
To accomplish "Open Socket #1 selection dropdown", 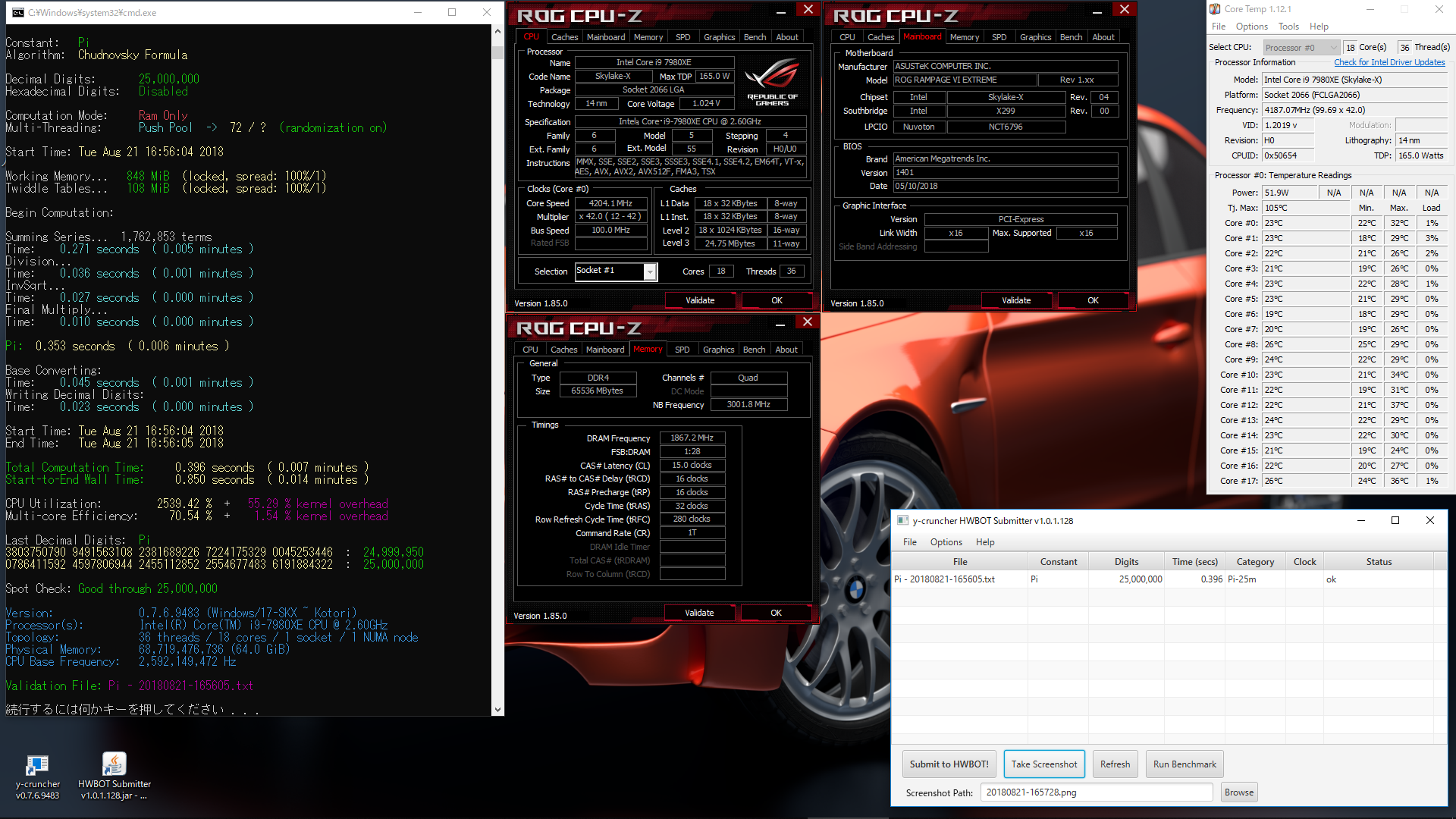I will (650, 271).
